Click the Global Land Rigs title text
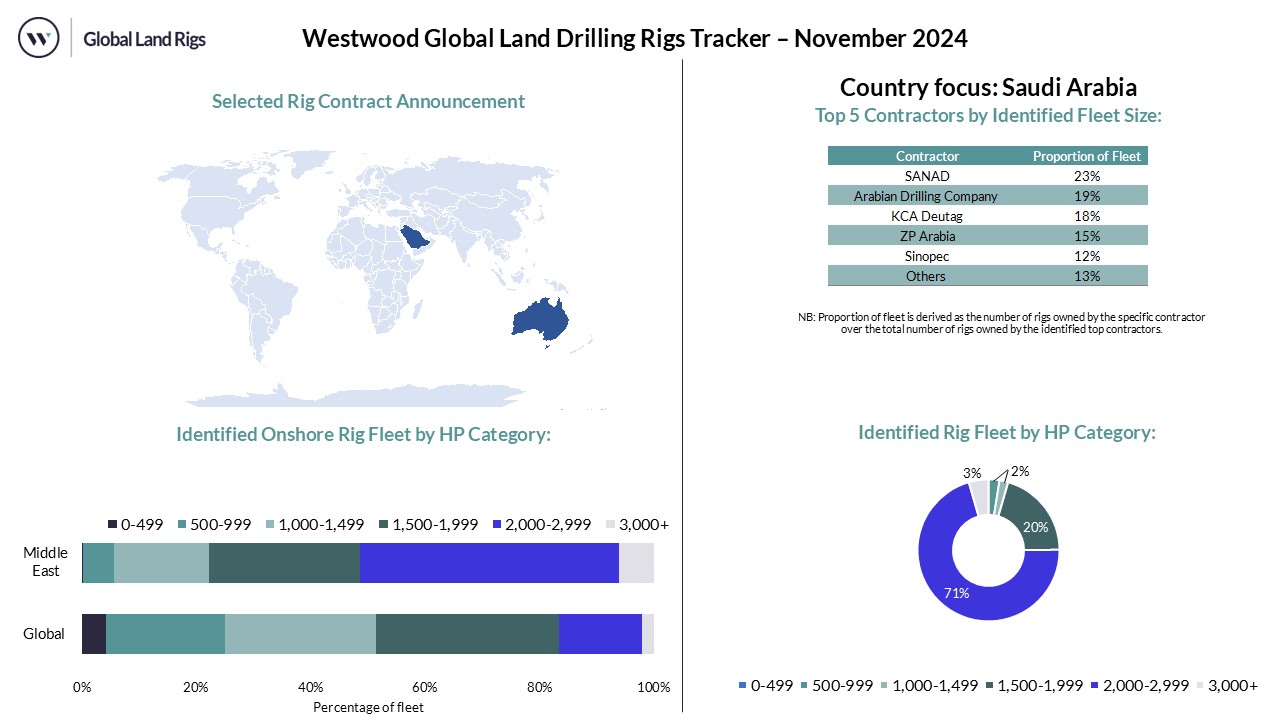 point(144,40)
